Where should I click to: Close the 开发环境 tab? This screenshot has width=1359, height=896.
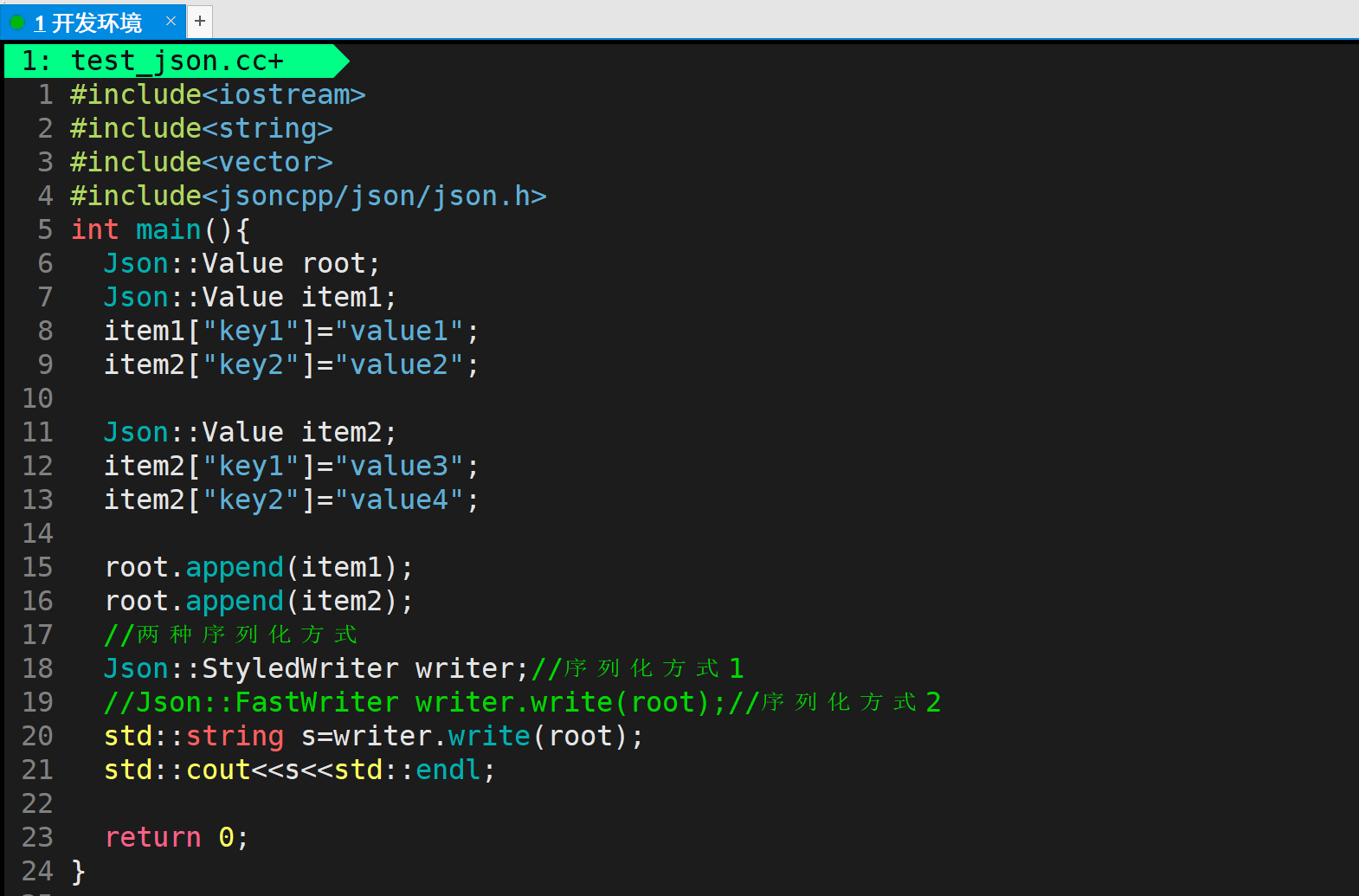click(171, 21)
